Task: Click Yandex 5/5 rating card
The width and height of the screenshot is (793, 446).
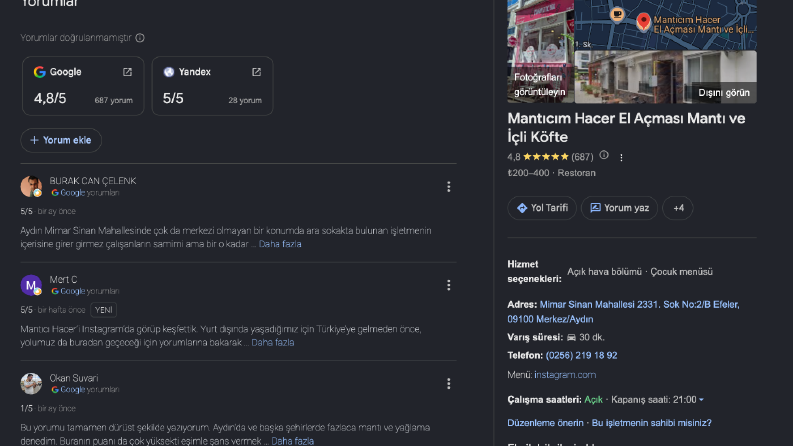Action: [x=212, y=86]
